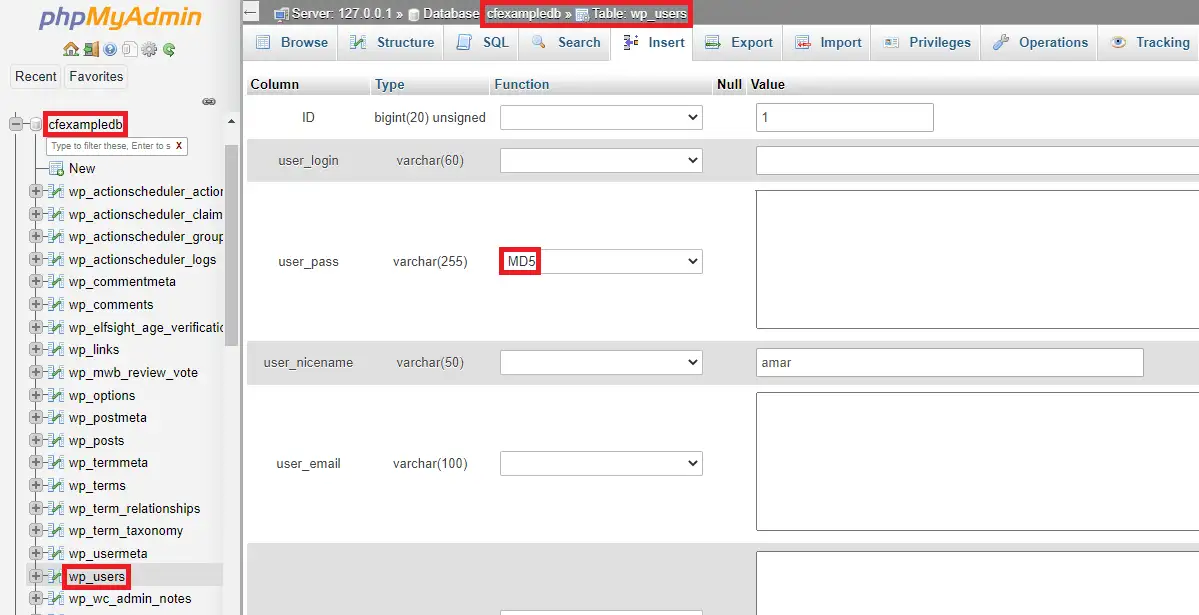Screen dimensions: 1199x615
Task: Click the collapse arrow left of Server breadcrumb
Action: pos(251,13)
